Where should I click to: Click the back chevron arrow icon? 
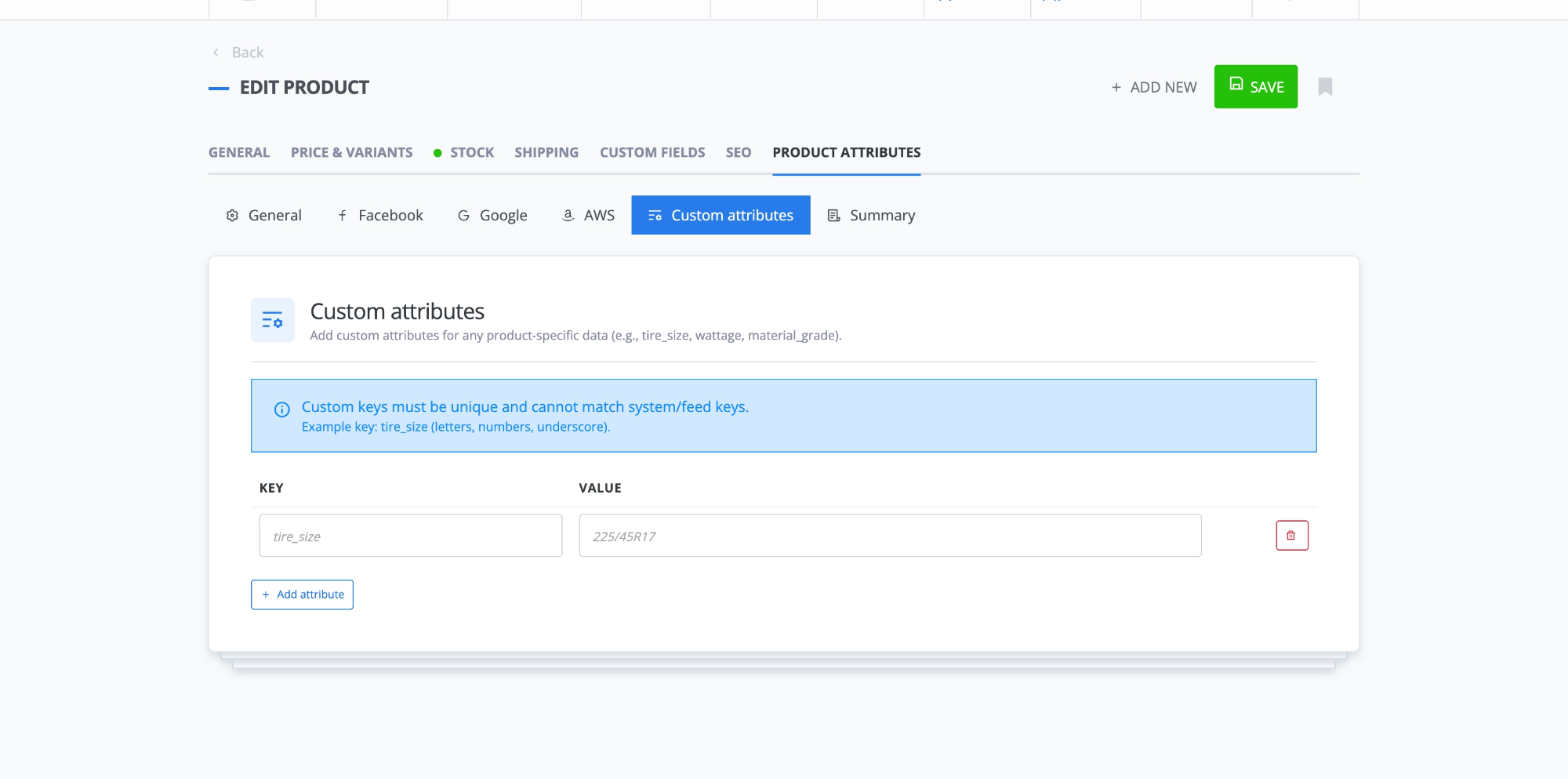[x=216, y=53]
